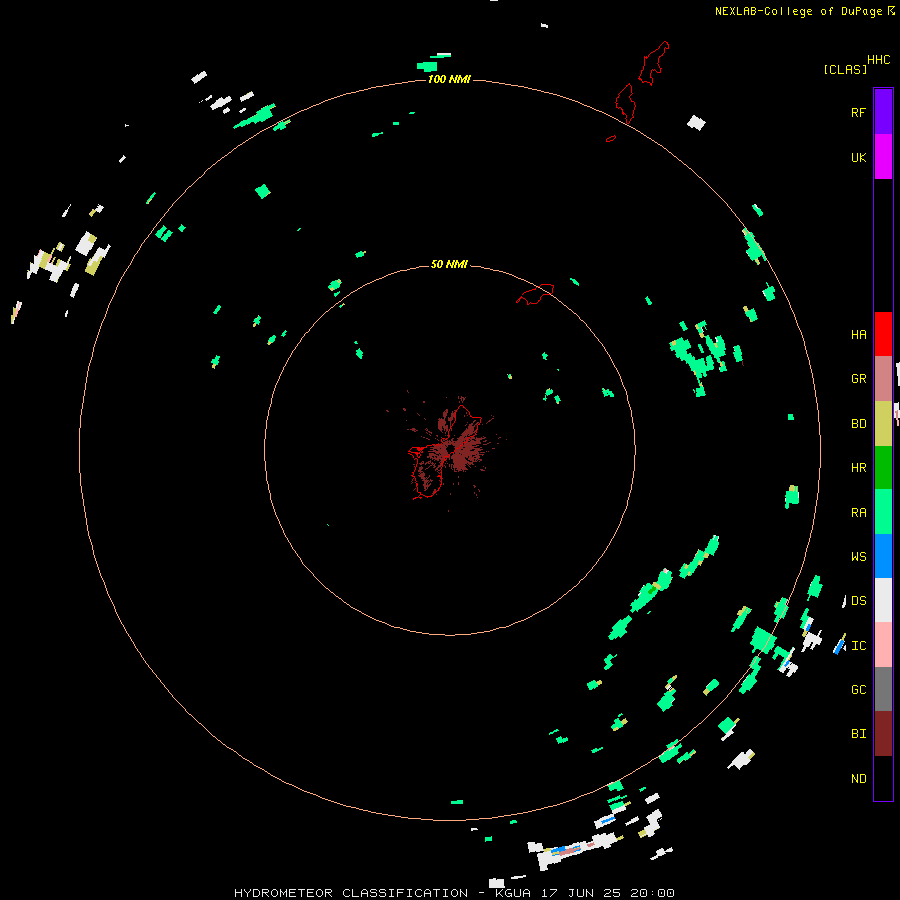Click the [CLAS] units label

point(845,69)
